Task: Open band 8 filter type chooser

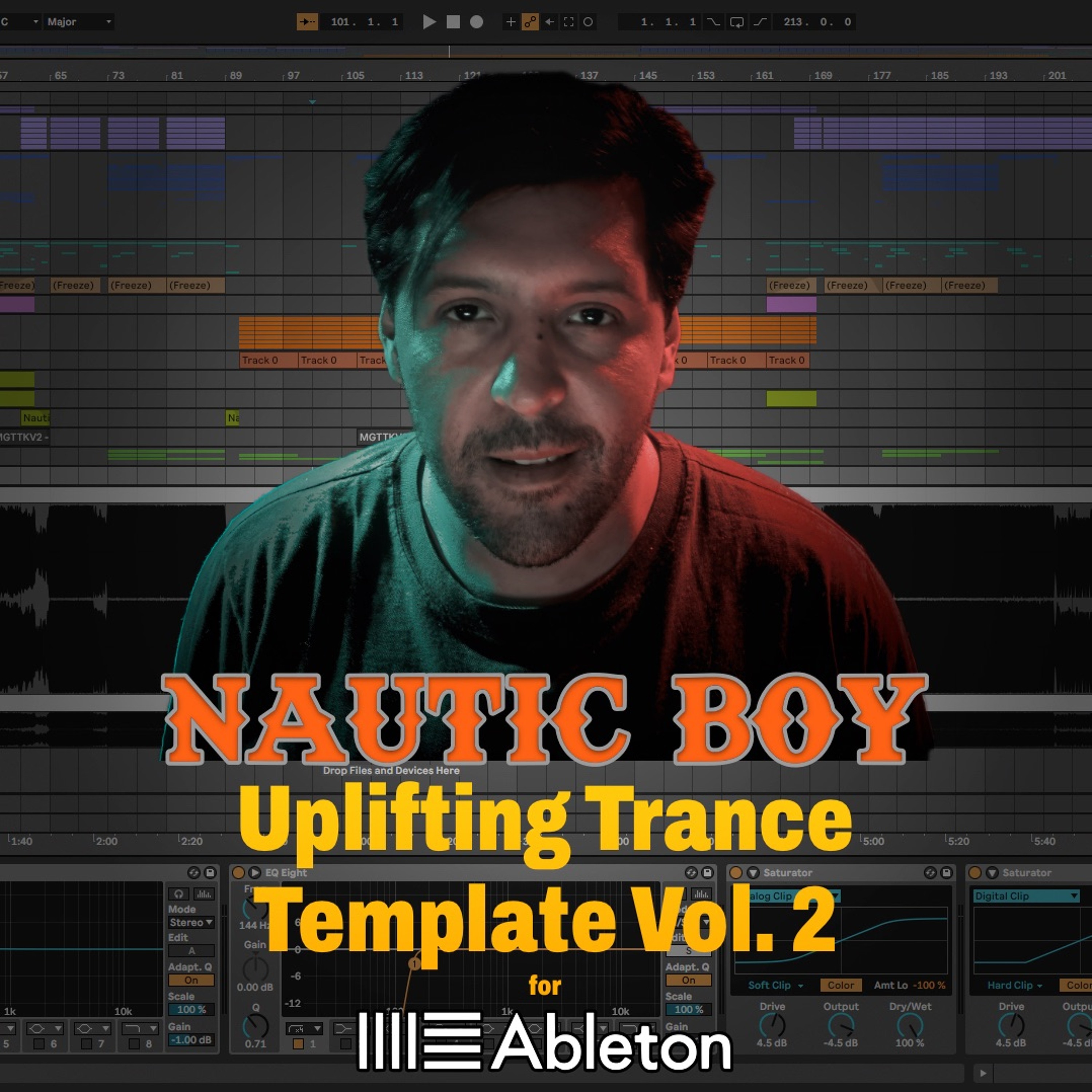Action: (x=141, y=1028)
